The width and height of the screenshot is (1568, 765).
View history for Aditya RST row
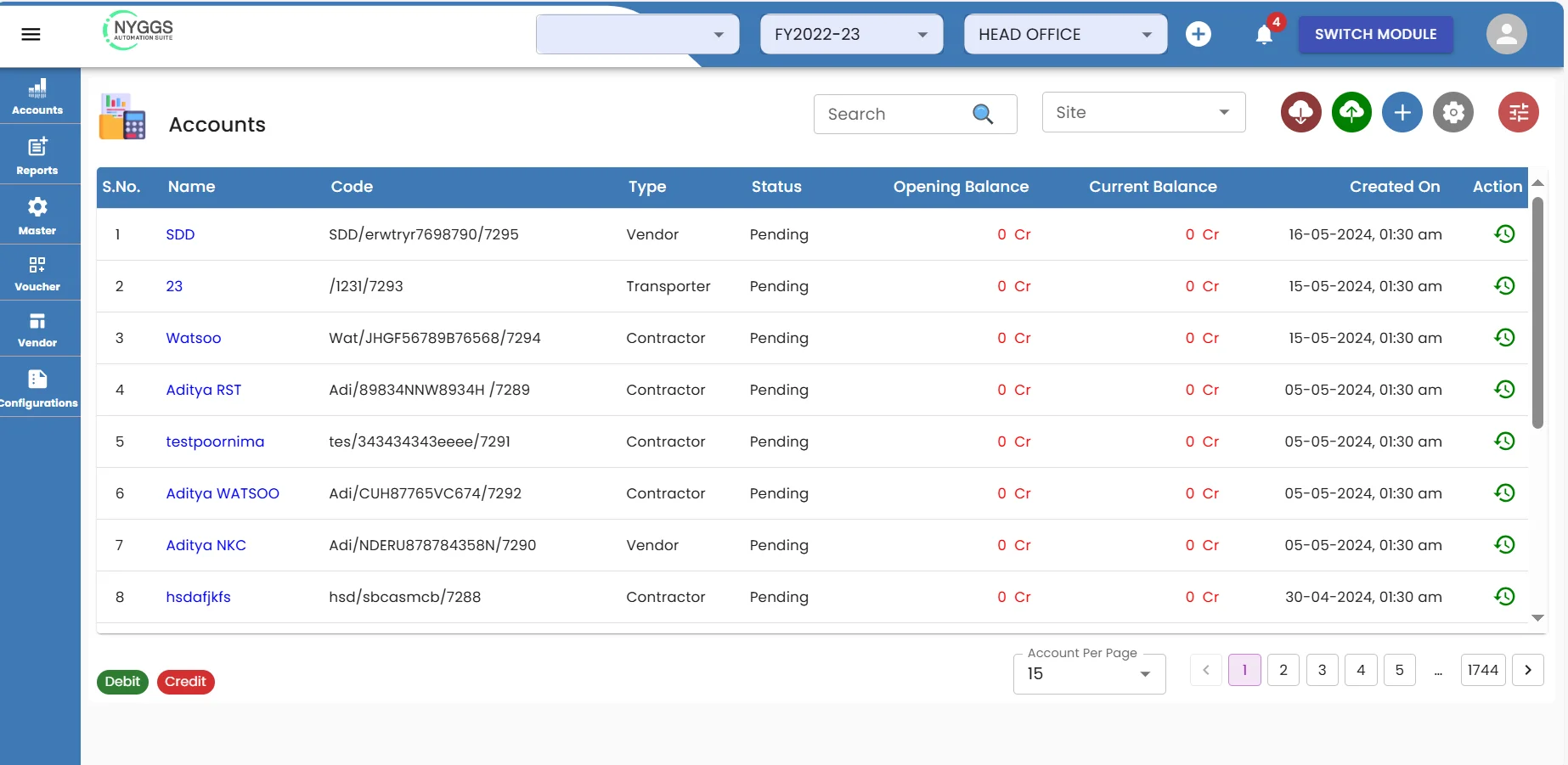point(1504,389)
